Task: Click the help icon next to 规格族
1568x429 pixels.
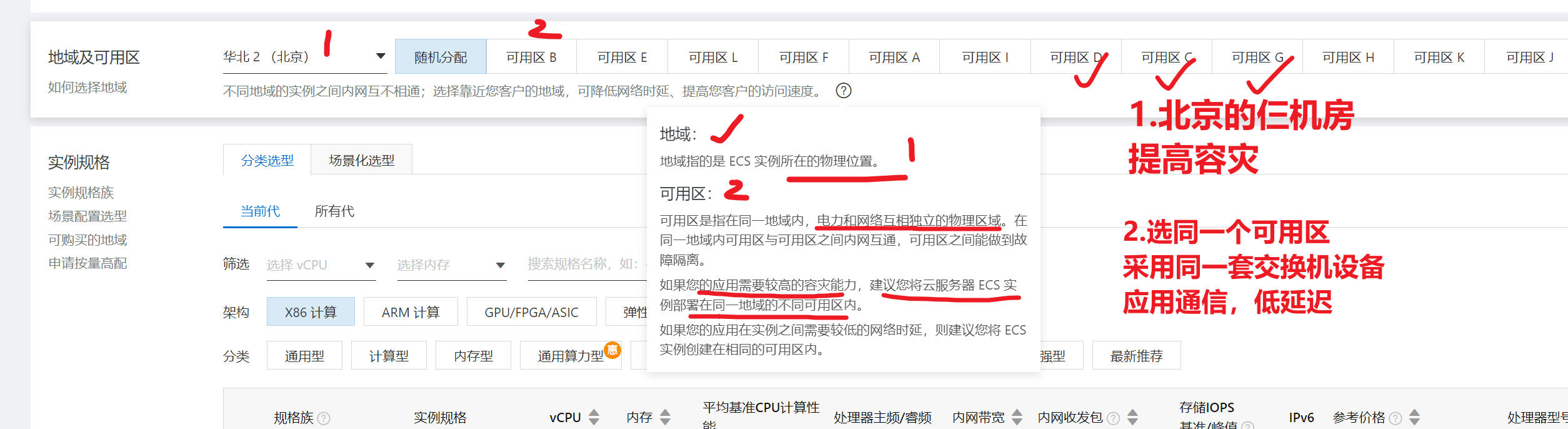Action: [x=324, y=418]
